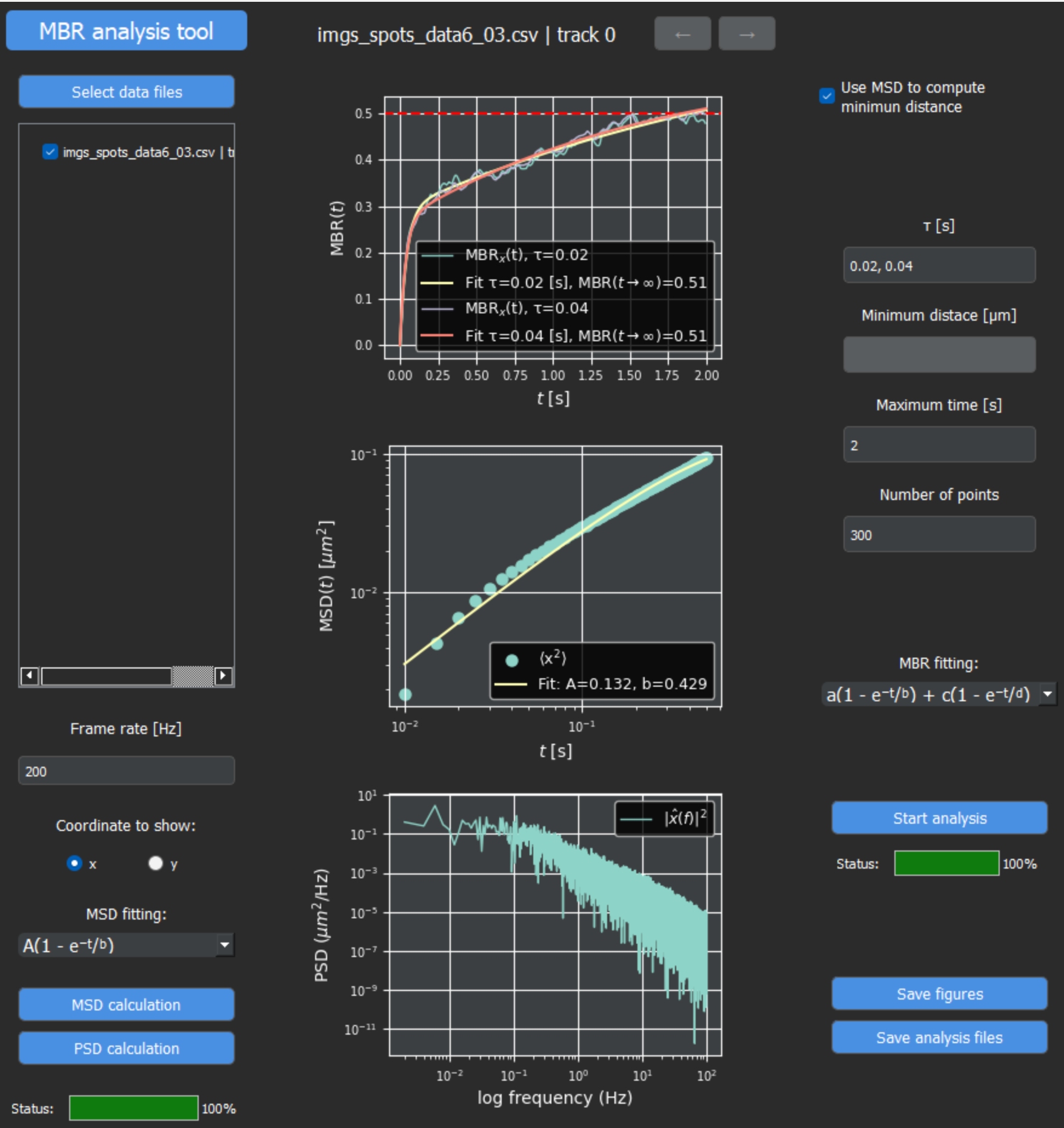Click the Minimum distance input field
Viewport: 1064px width, 1128px height.
click(939, 355)
